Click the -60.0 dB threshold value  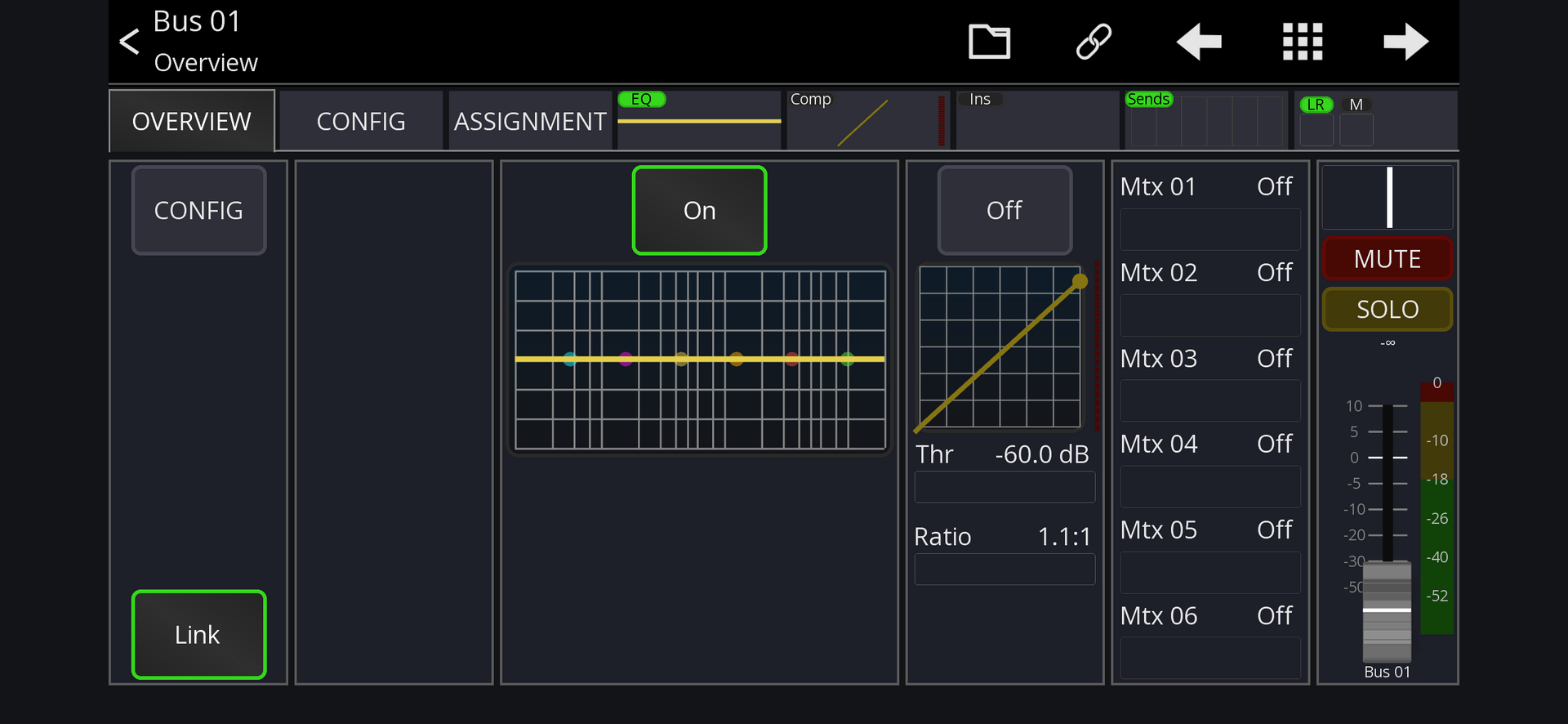point(1042,454)
